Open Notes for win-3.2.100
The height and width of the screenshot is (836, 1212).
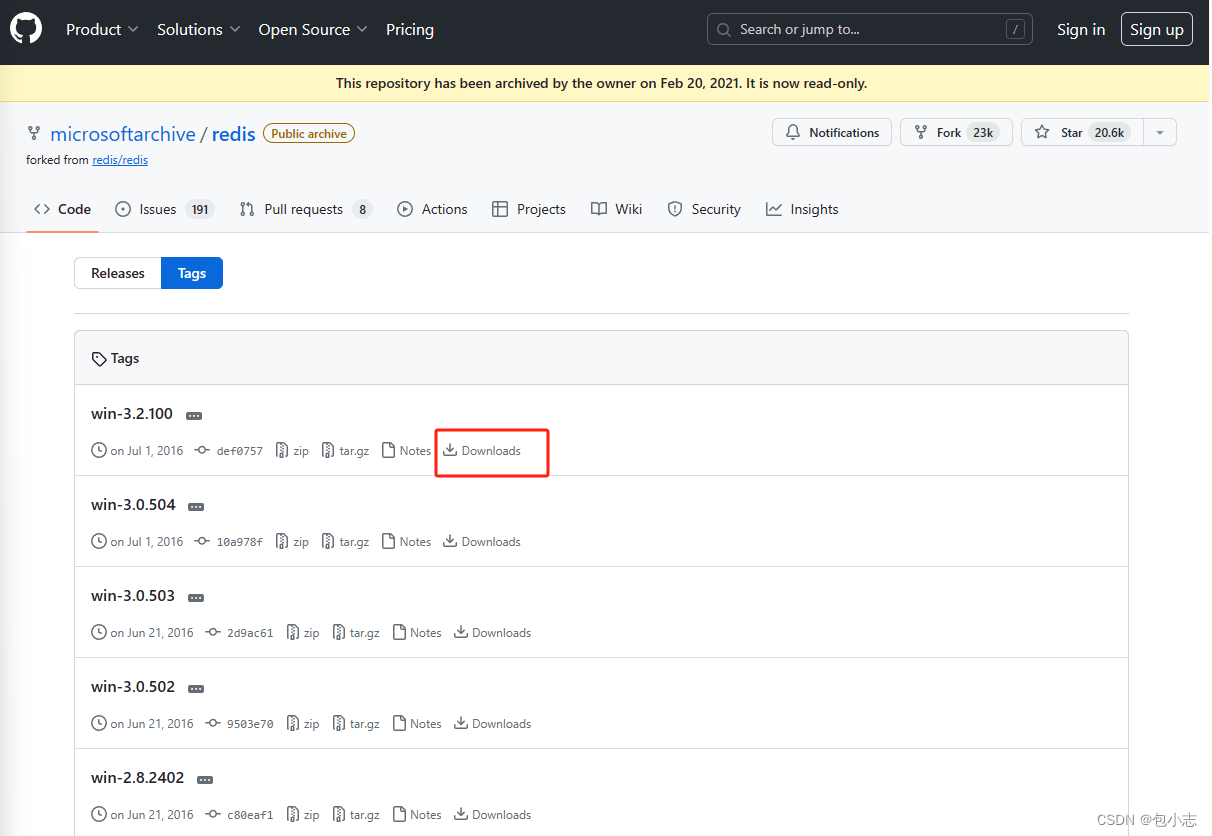tap(407, 451)
